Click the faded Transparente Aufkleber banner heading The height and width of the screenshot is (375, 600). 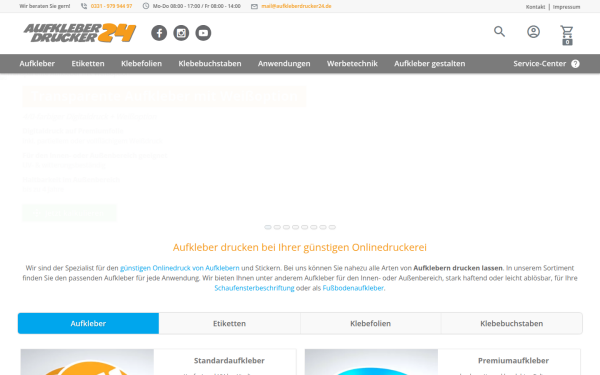[164, 96]
